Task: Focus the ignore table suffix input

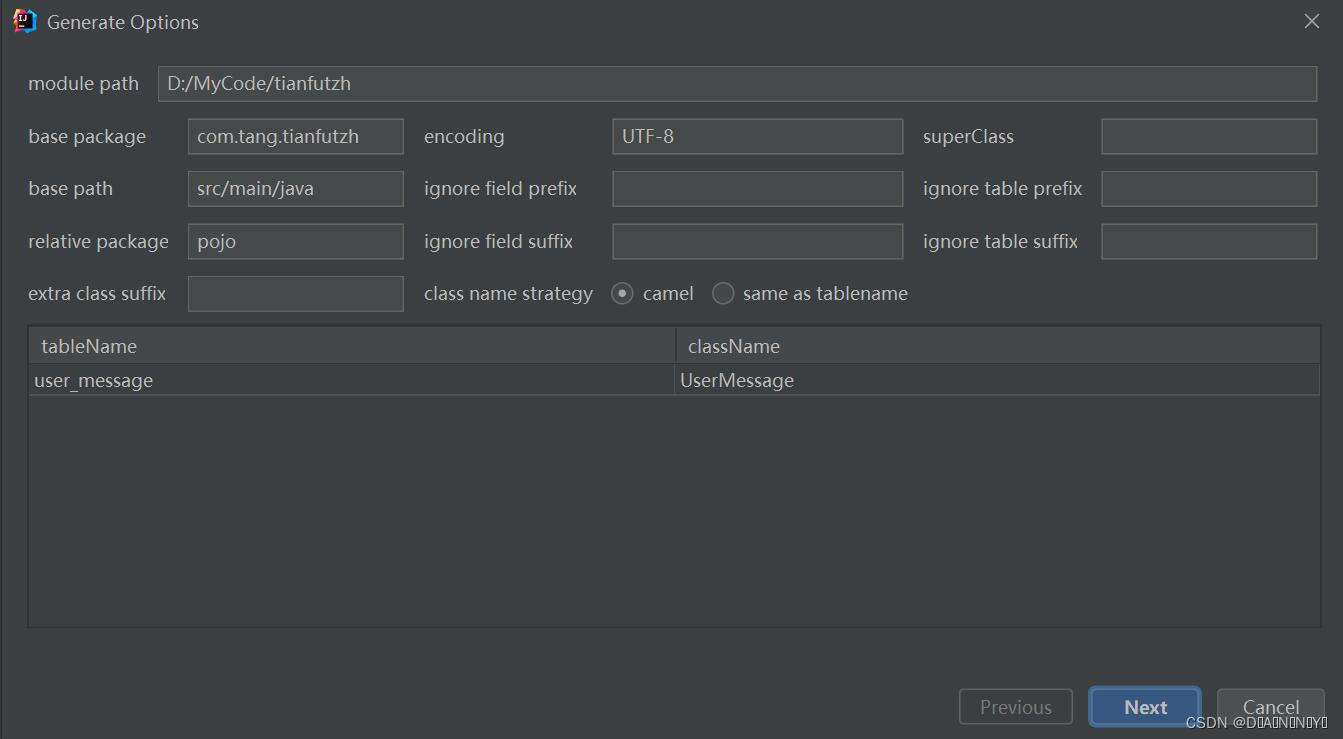Action: click(1209, 242)
